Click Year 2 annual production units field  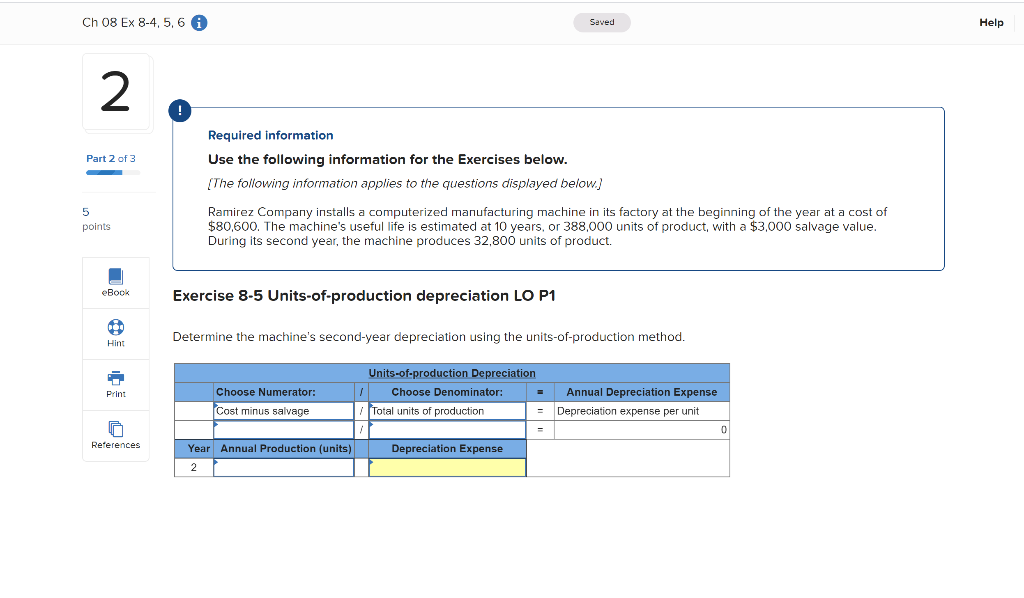pos(283,467)
